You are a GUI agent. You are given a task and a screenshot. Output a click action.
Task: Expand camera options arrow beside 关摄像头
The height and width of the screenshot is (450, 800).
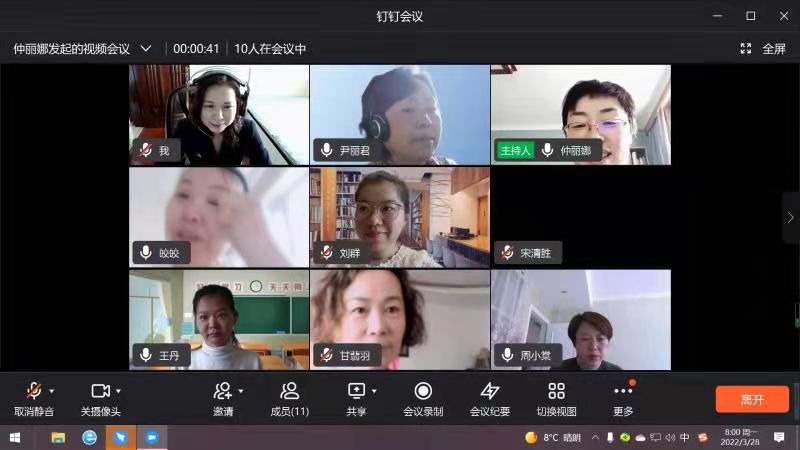(119, 391)
